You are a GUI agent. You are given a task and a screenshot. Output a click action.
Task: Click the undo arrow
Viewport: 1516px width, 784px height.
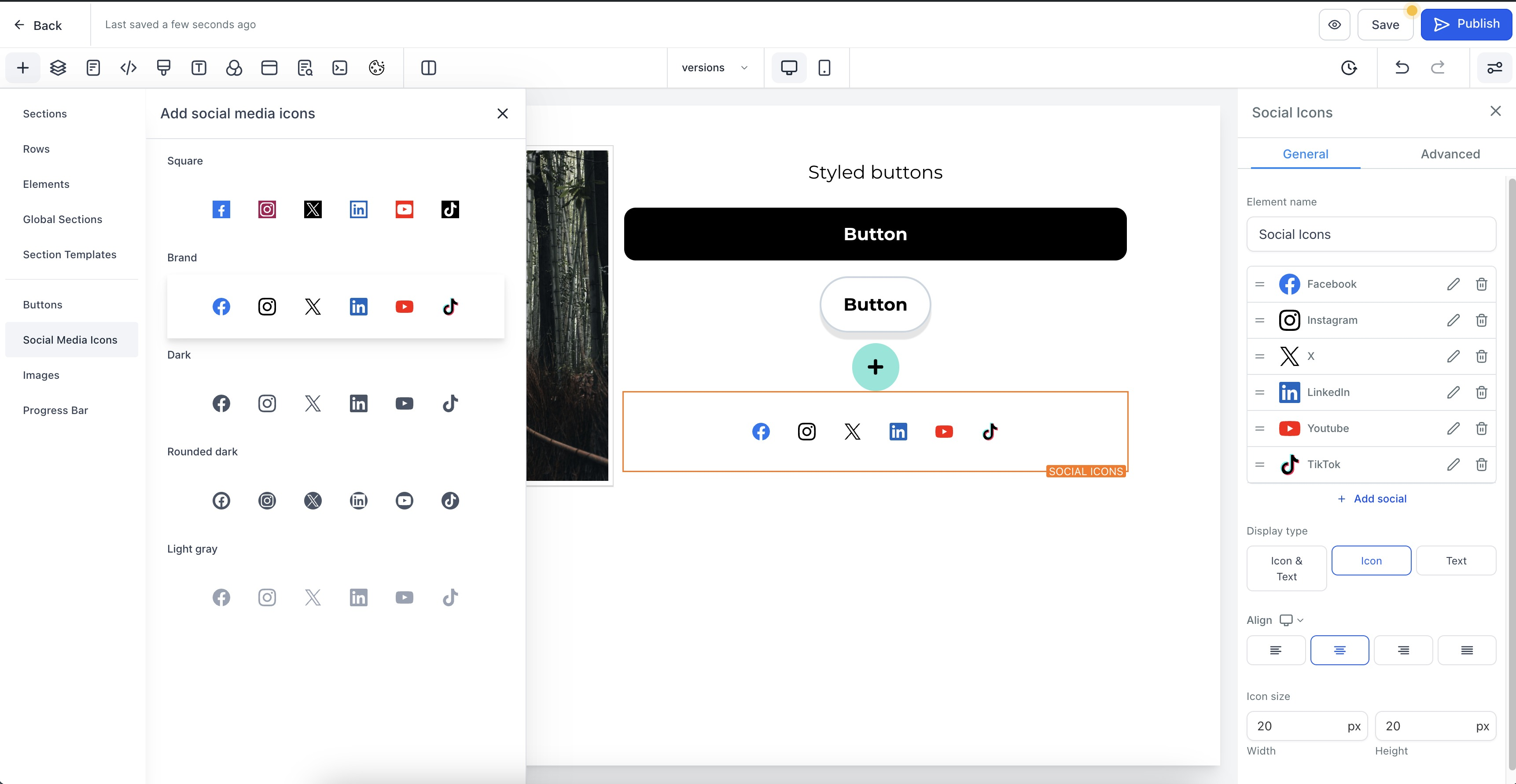1402,68
